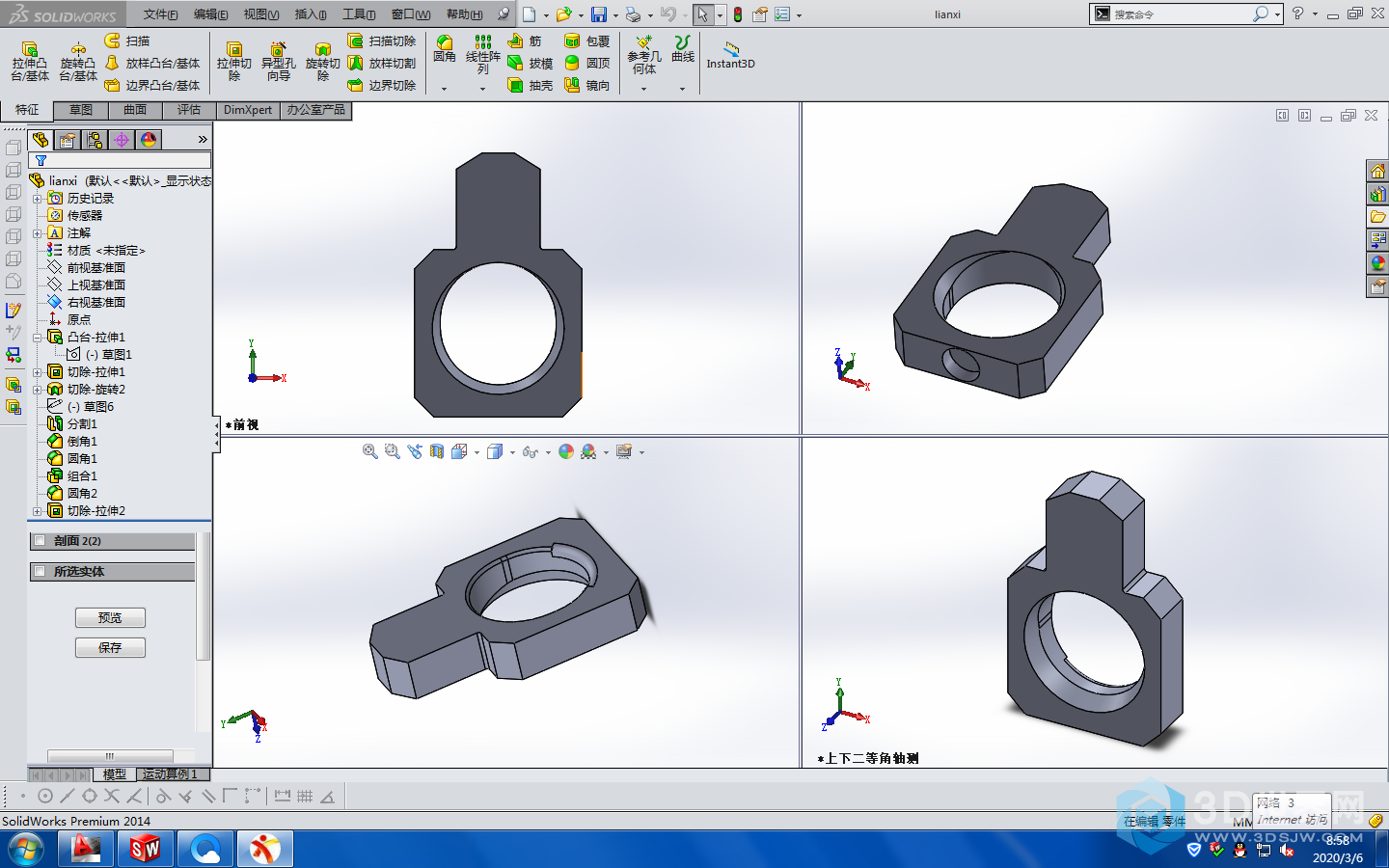Click the Wrap (包覆) tool
The height and width of the screenshot is (868, 1389).
pyautogui.click(x=587, y=41)
